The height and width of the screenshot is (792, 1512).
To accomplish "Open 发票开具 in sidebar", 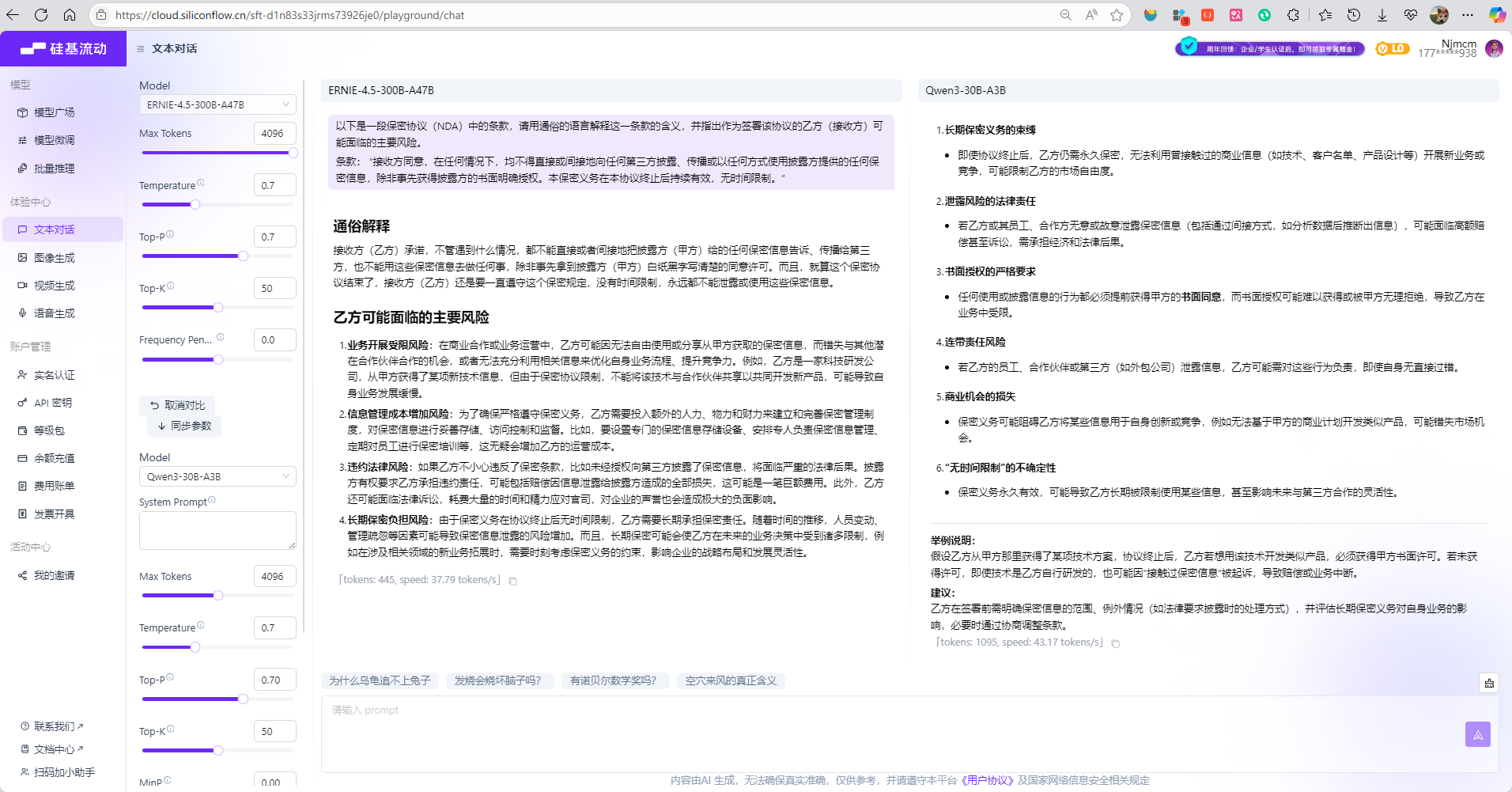I will click(62, 514).
